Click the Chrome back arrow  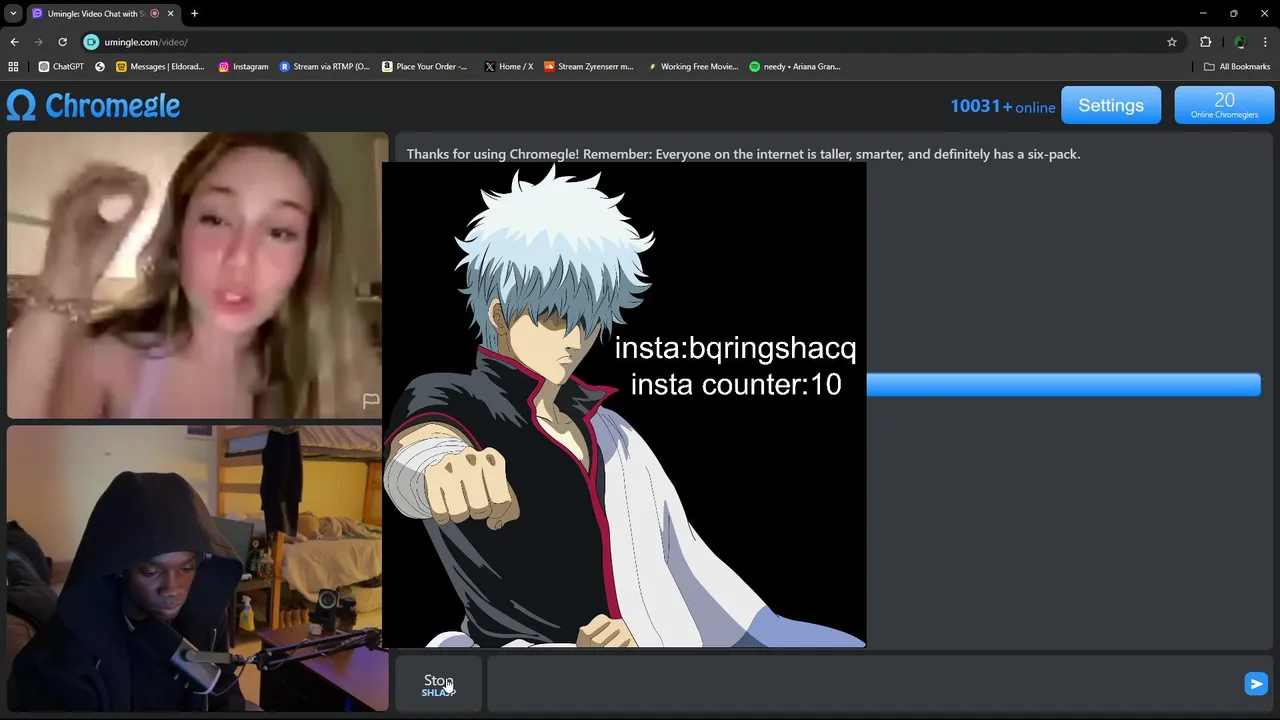[14, 42]
